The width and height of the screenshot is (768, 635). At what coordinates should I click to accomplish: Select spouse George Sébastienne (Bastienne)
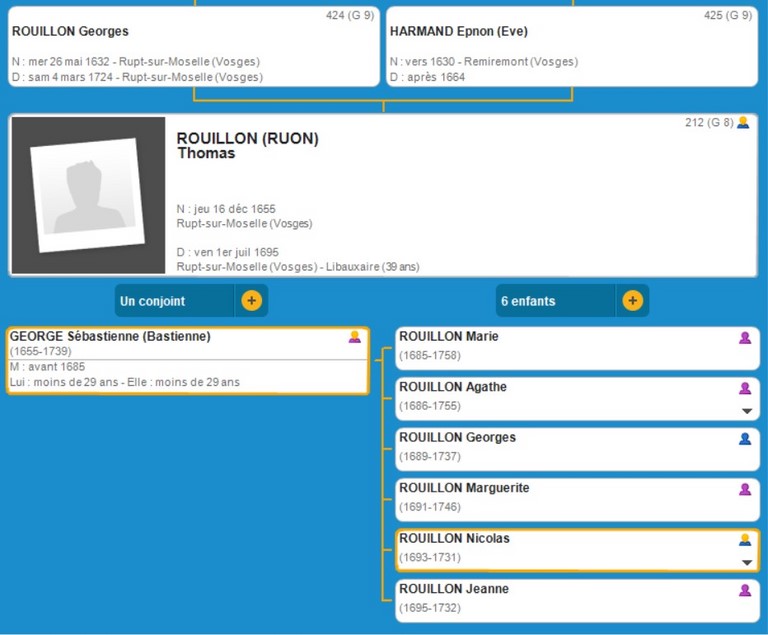coord(170,360)
